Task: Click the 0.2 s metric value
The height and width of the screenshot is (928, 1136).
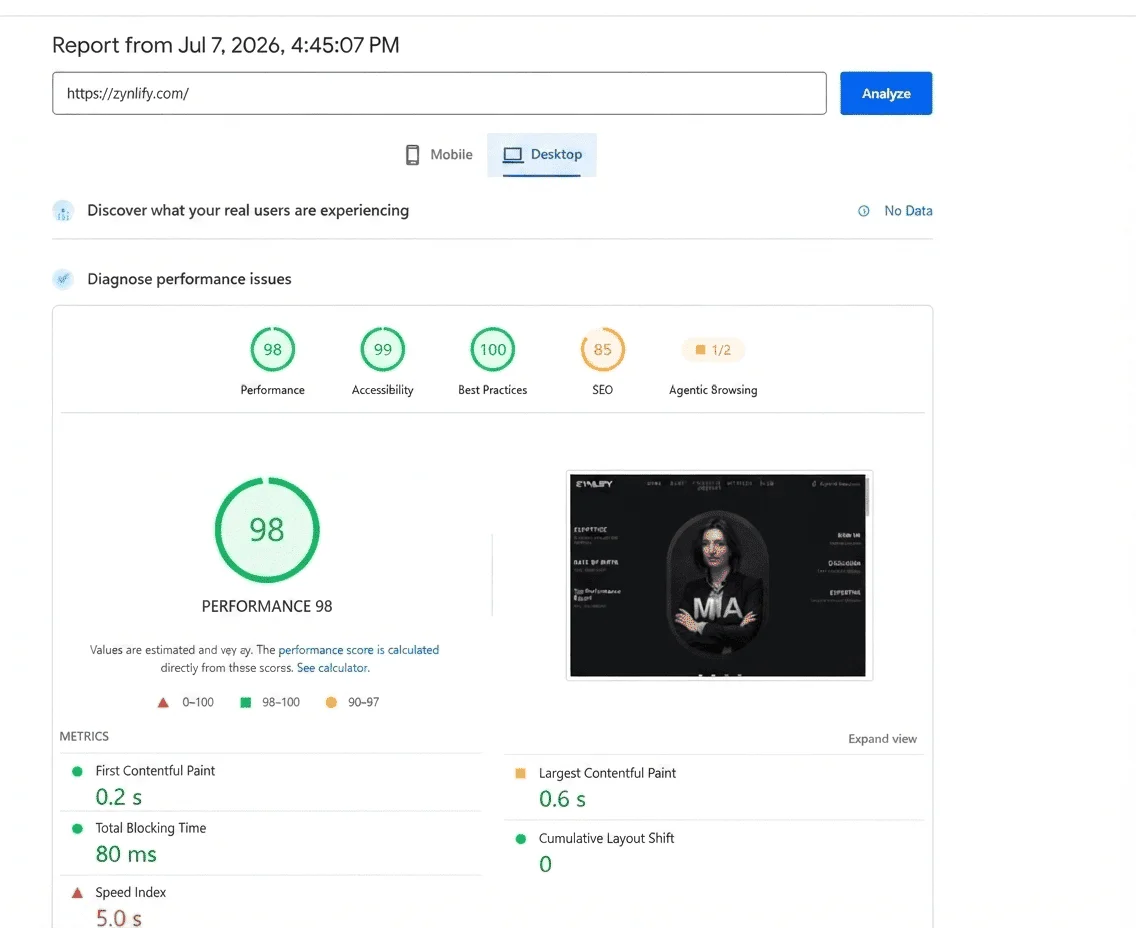Action: 119,797
